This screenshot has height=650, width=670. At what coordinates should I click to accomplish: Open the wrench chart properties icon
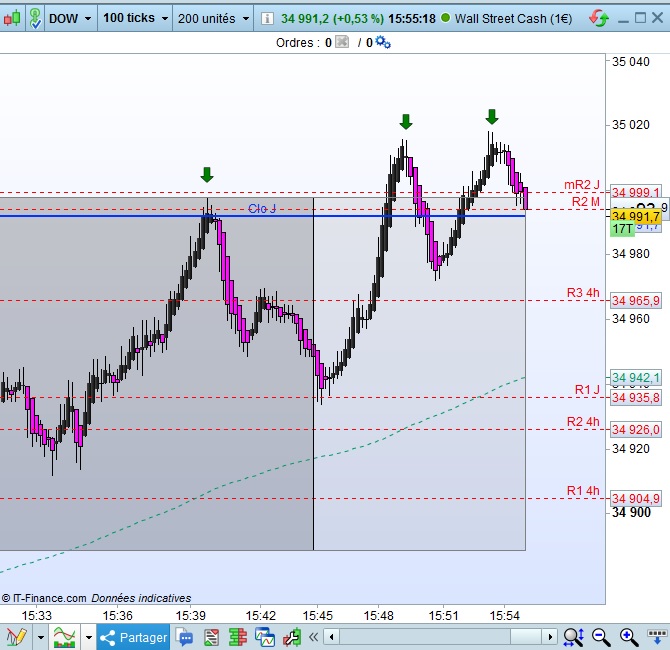pyautogui.click(x=292, y=637)
